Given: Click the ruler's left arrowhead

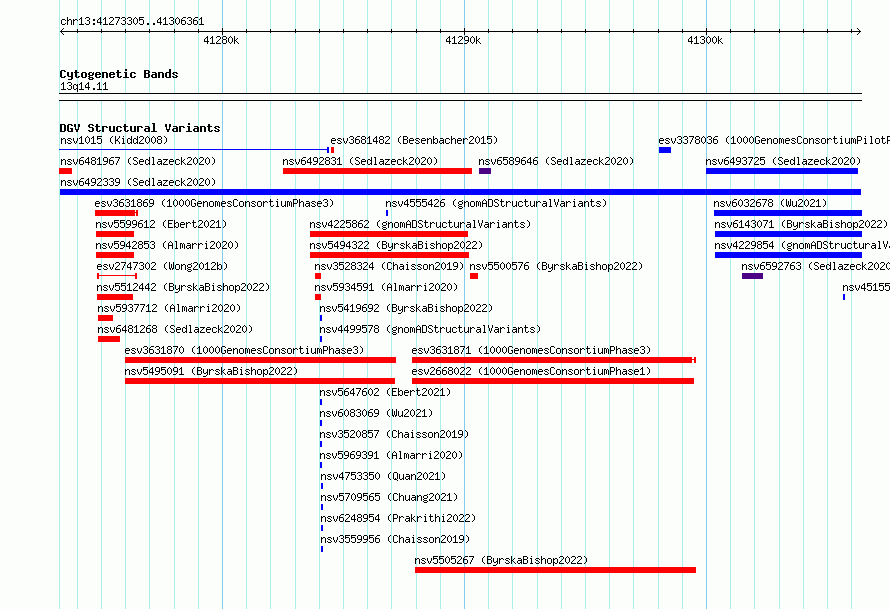Looking at the screenshot, I should pyautogui.click(x=62, y=31).
